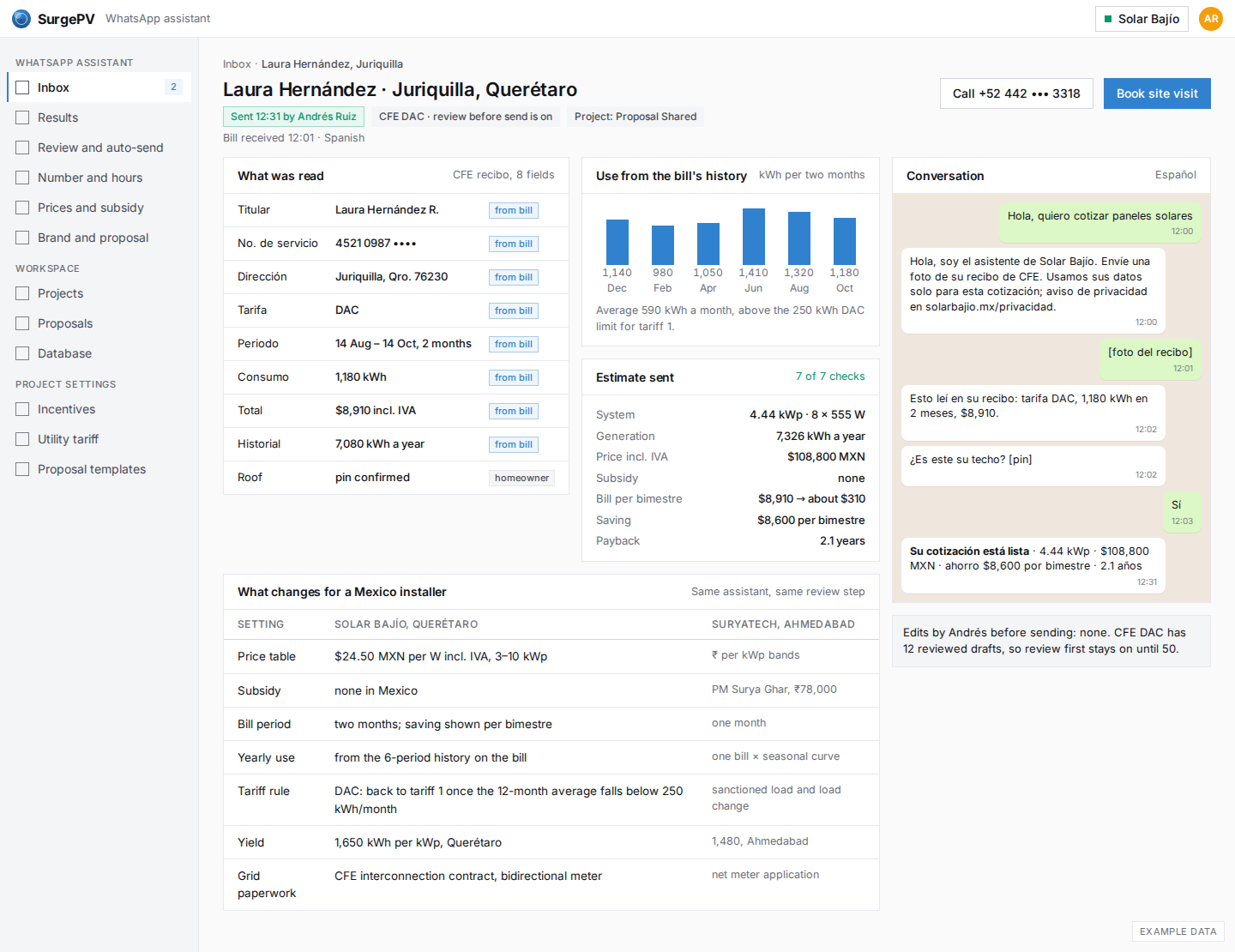
Task: Go to the Database section
Action: pos(99,353)
